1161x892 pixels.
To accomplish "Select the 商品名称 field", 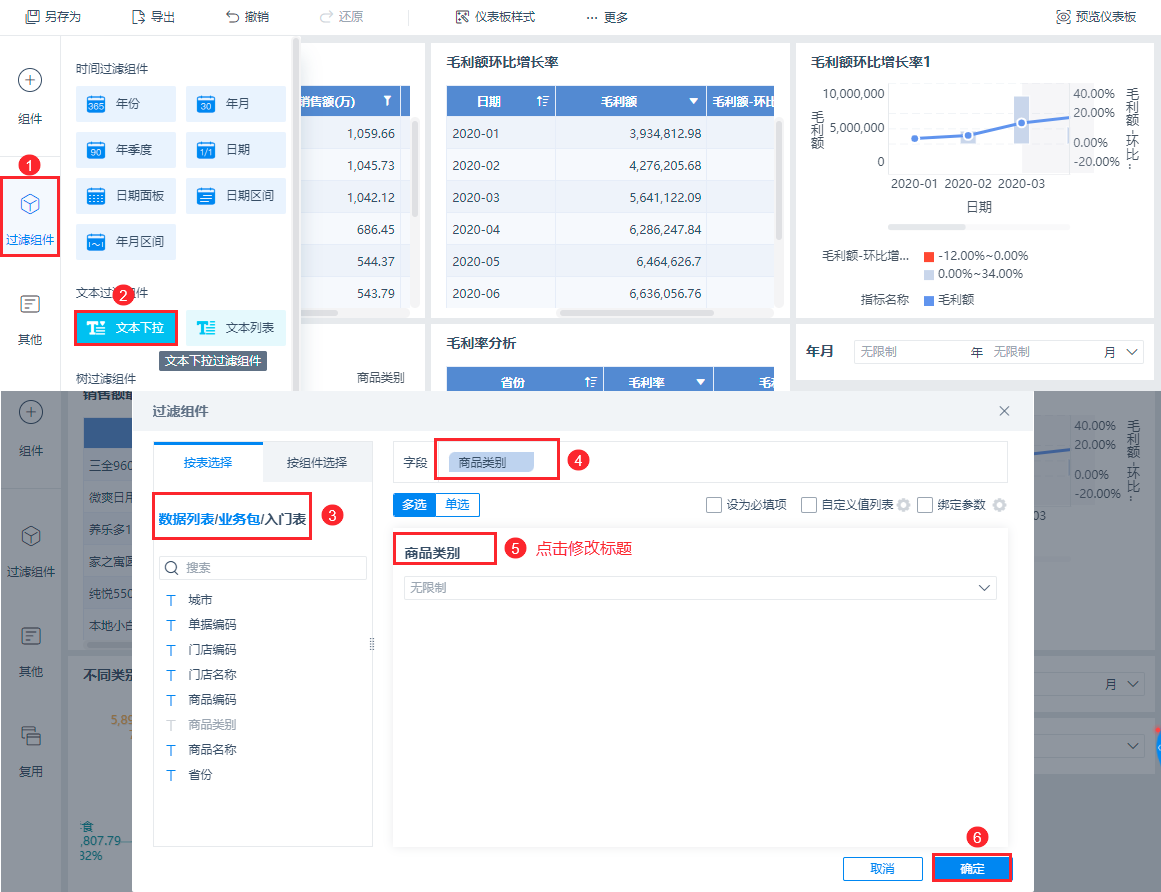I will point(213,750).
